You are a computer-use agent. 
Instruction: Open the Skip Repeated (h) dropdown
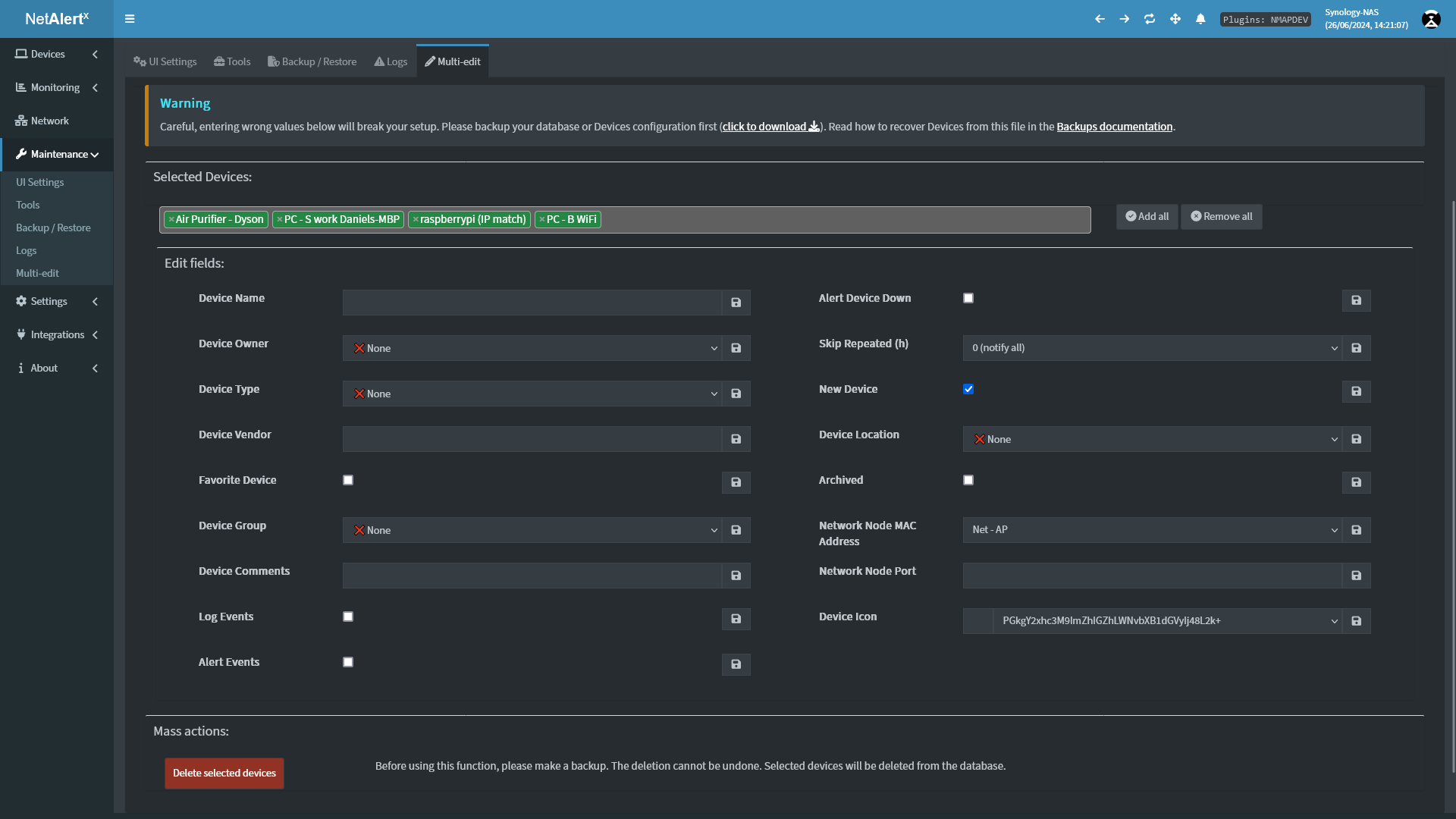1152,348
